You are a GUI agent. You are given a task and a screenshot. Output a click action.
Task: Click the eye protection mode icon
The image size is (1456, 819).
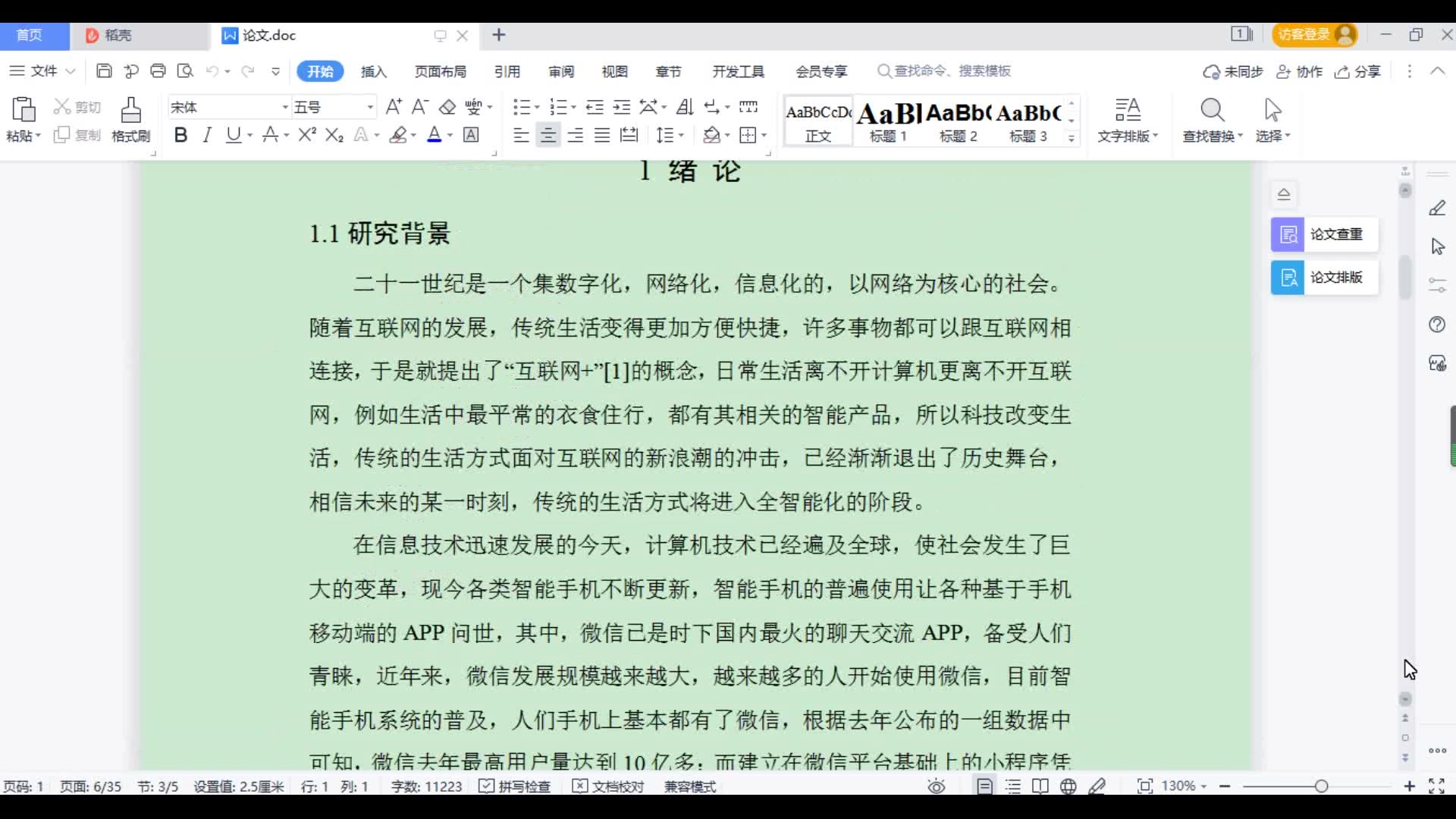point(937,786)
